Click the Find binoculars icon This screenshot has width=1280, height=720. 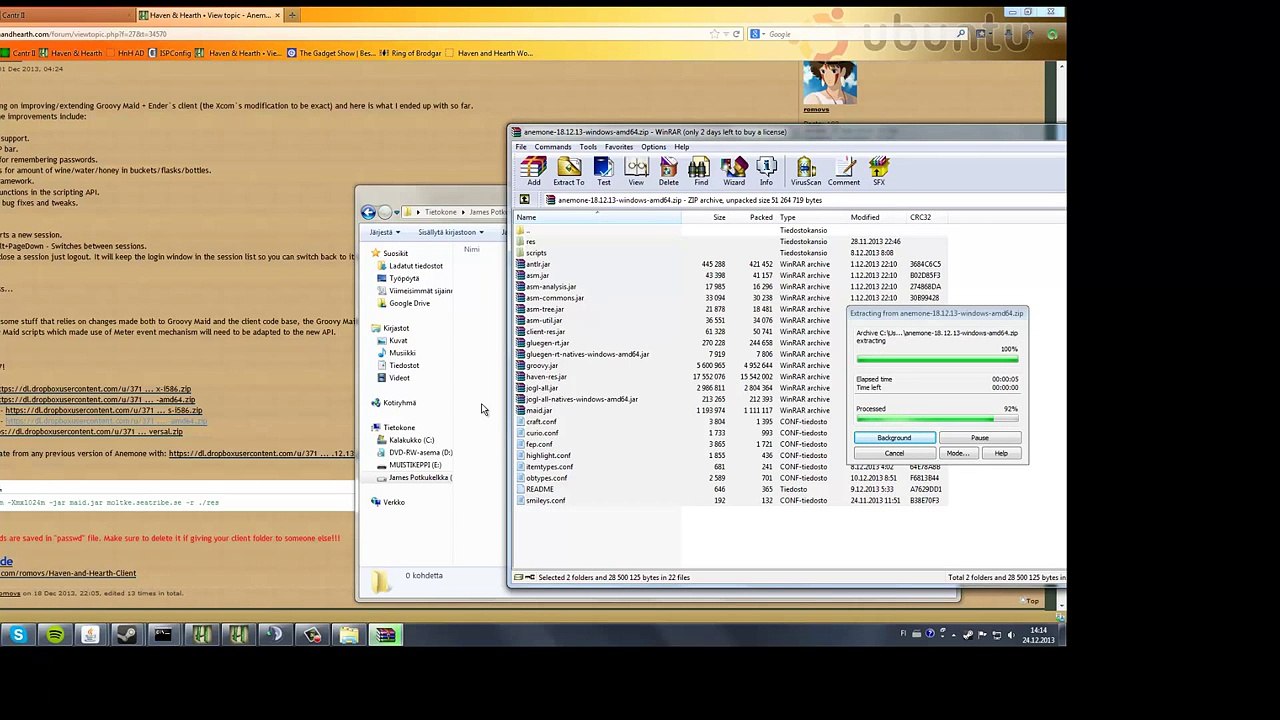[701, 172]
